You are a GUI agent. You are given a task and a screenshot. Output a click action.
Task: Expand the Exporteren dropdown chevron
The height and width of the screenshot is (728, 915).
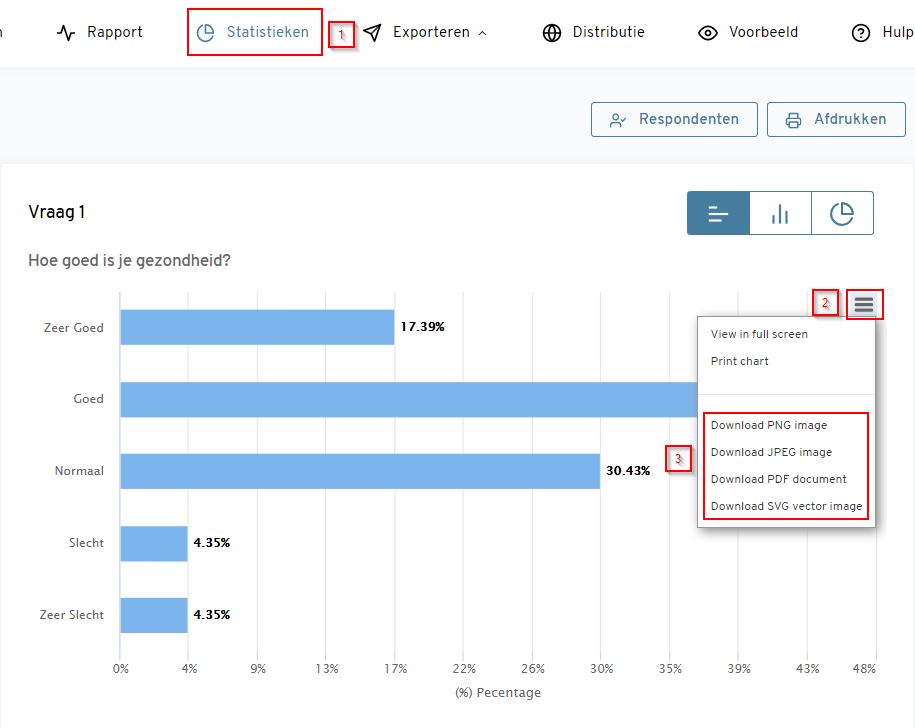click(x=483, y=33)
